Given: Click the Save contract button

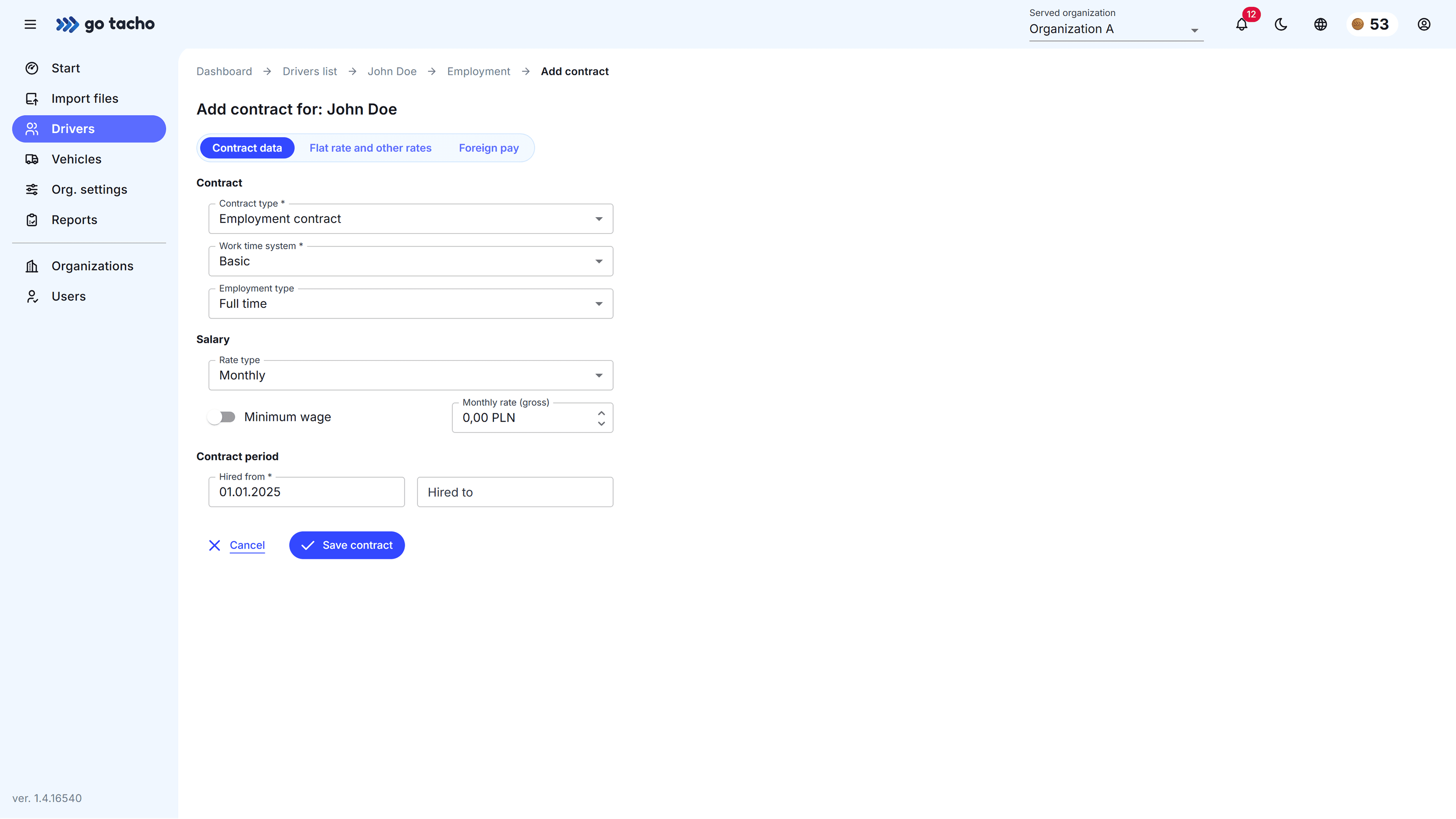Looking at the screenshot, I should 347,545.
